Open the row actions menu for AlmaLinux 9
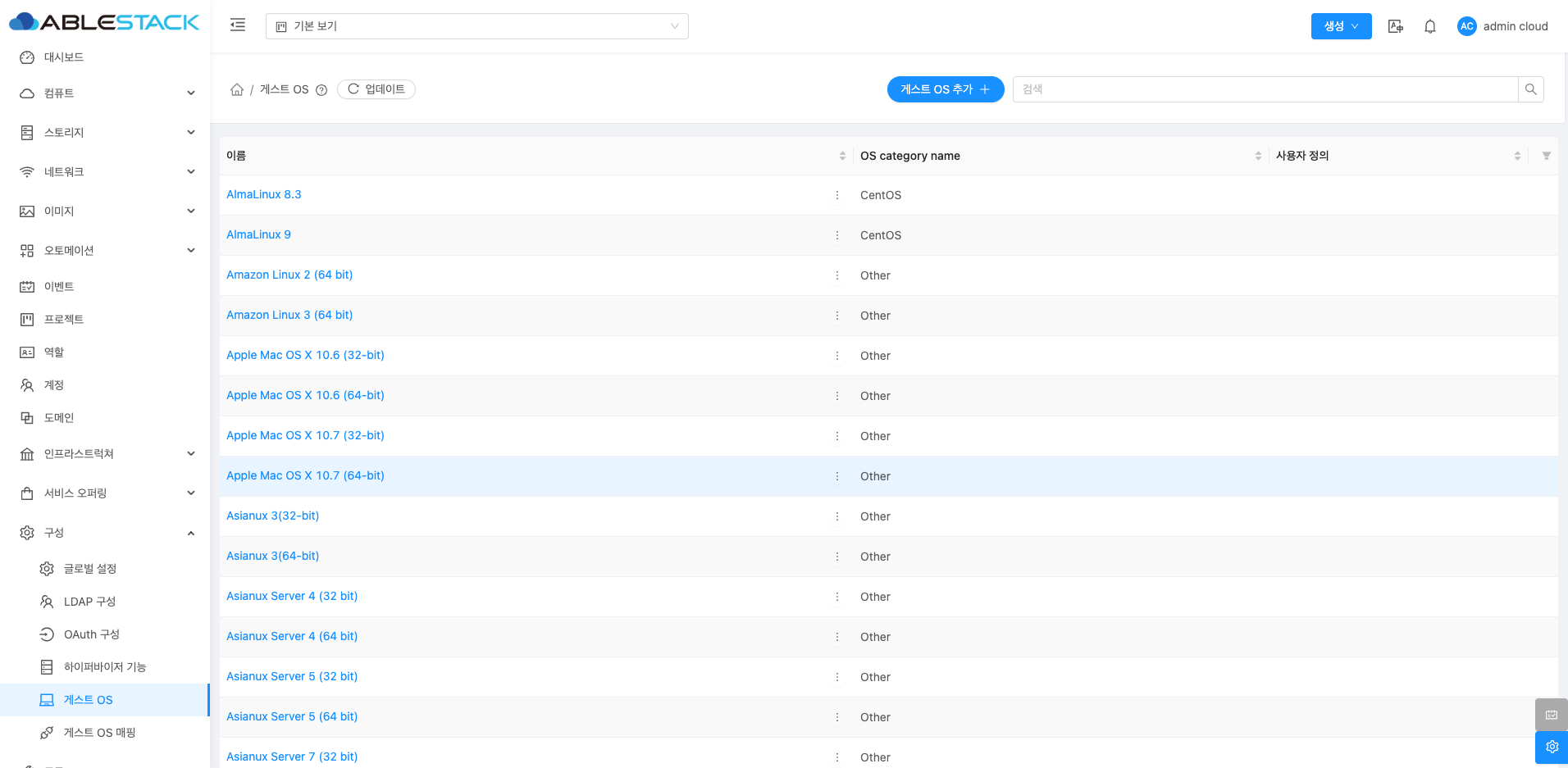This screenshot has width=1568, height=768. pos(836,235)
